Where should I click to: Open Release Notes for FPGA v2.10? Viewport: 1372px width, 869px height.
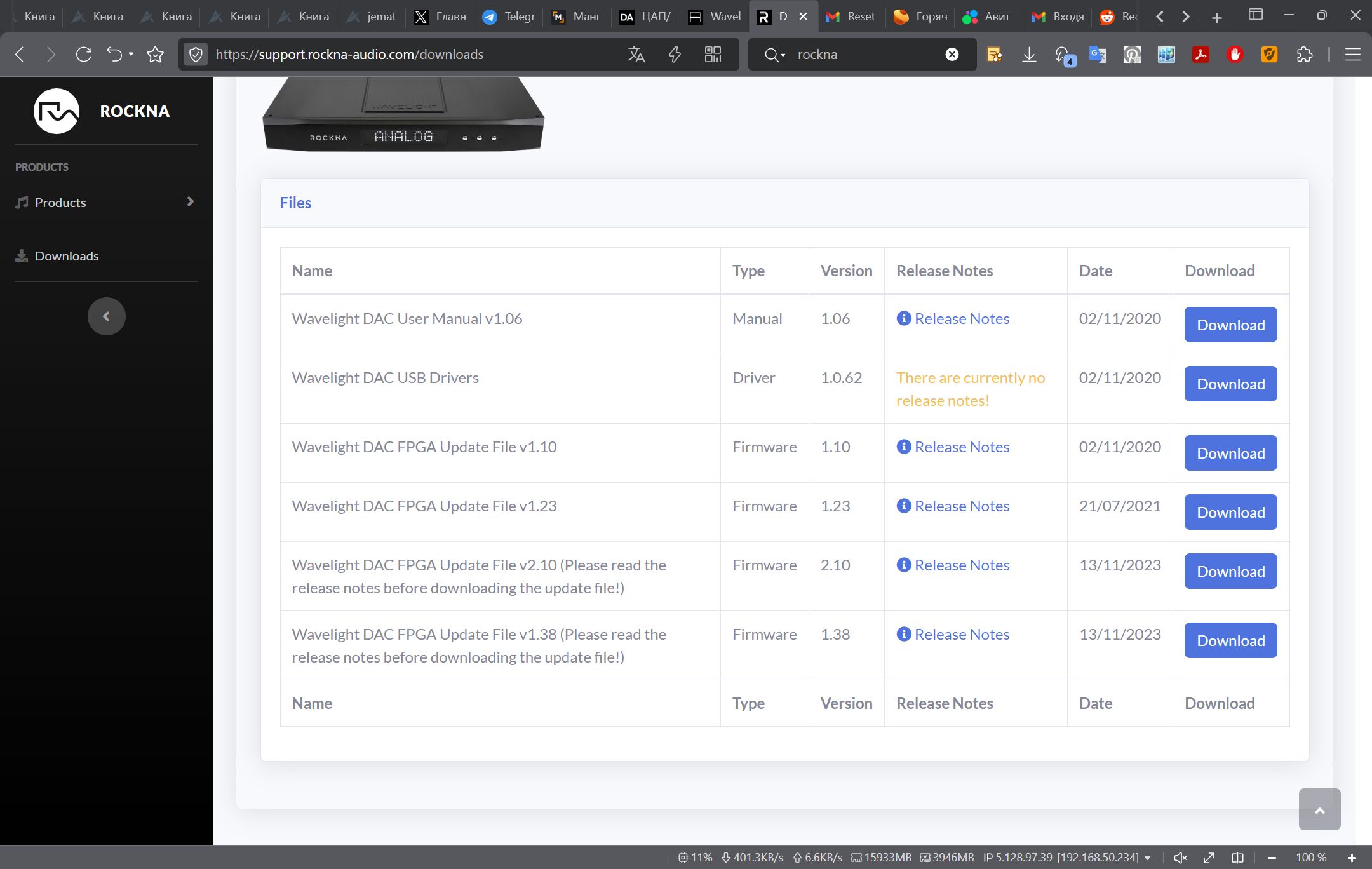point(961,565)
